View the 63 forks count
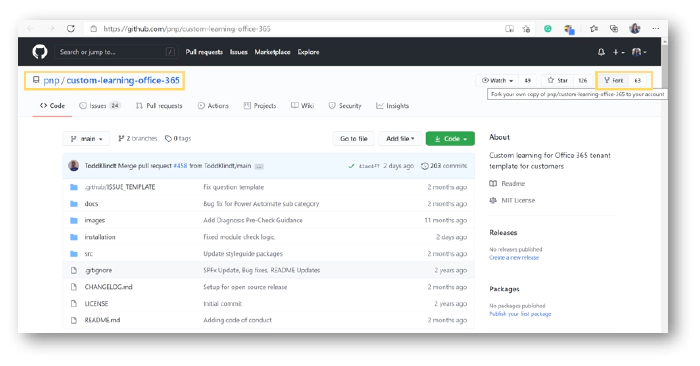The height and width of the screenshot is (366, 700). (x=638, y=80)
